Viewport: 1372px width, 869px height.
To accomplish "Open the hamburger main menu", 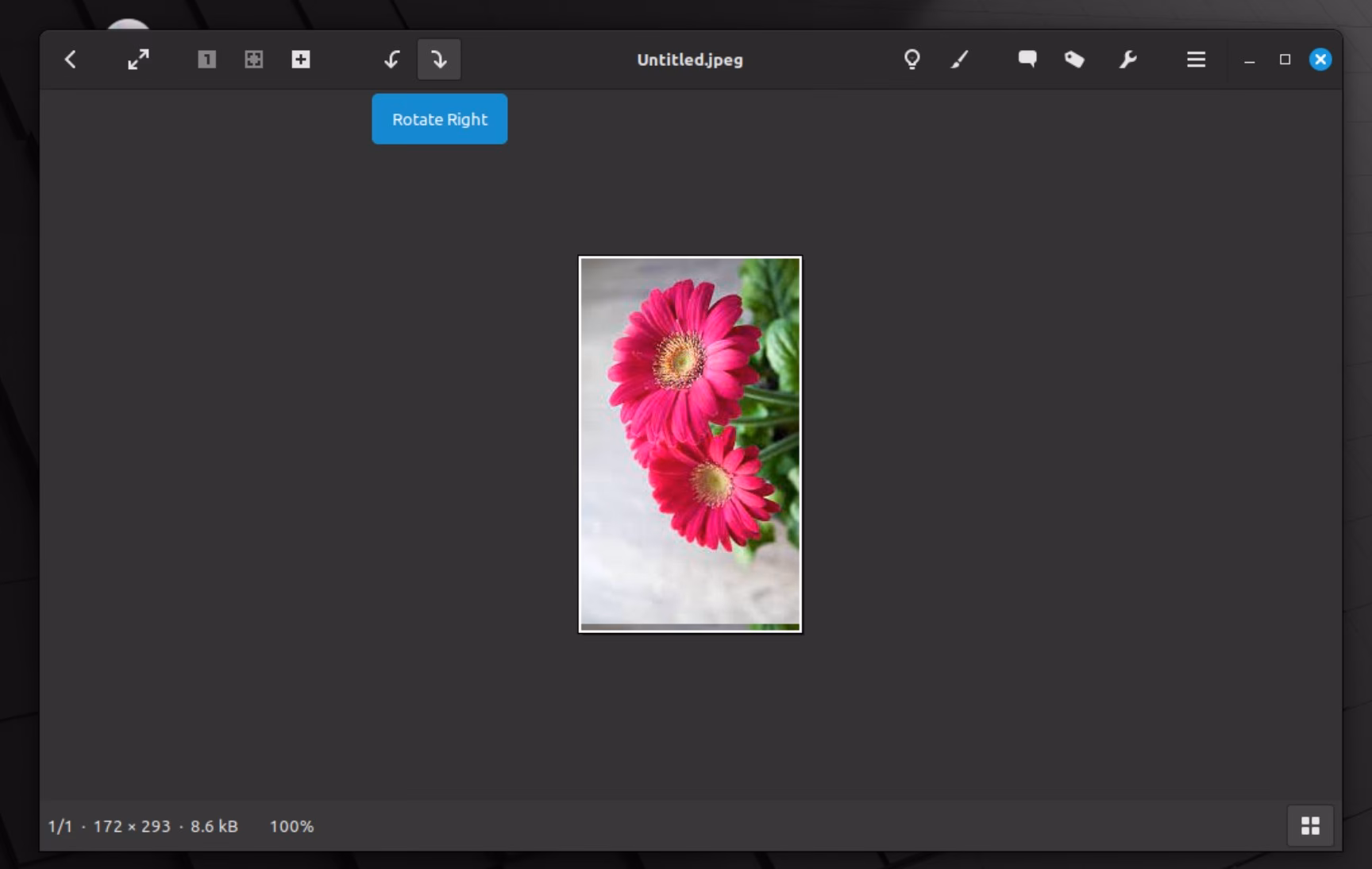I will (1196, 60).
